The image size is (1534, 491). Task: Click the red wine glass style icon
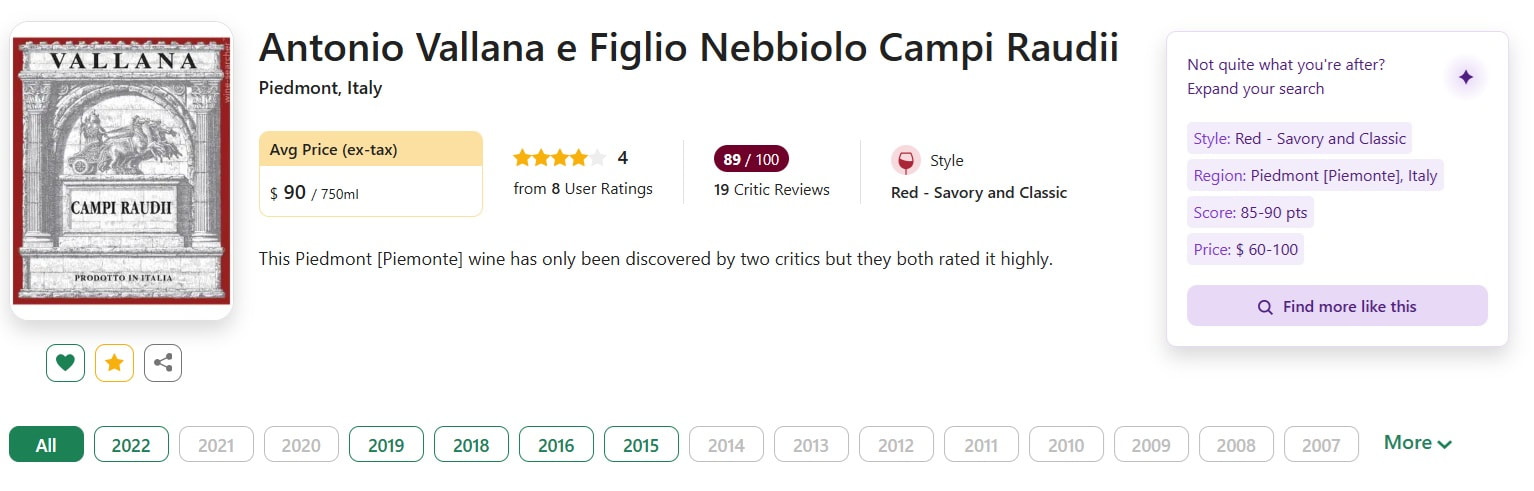tap(905, 161)
